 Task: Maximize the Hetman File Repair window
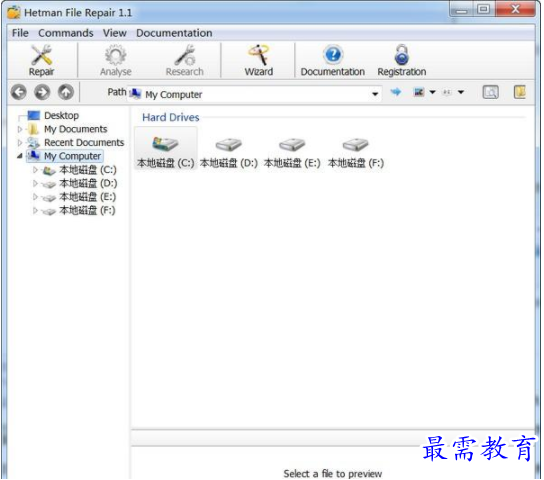pyautogui.click(x=484, y=9)
